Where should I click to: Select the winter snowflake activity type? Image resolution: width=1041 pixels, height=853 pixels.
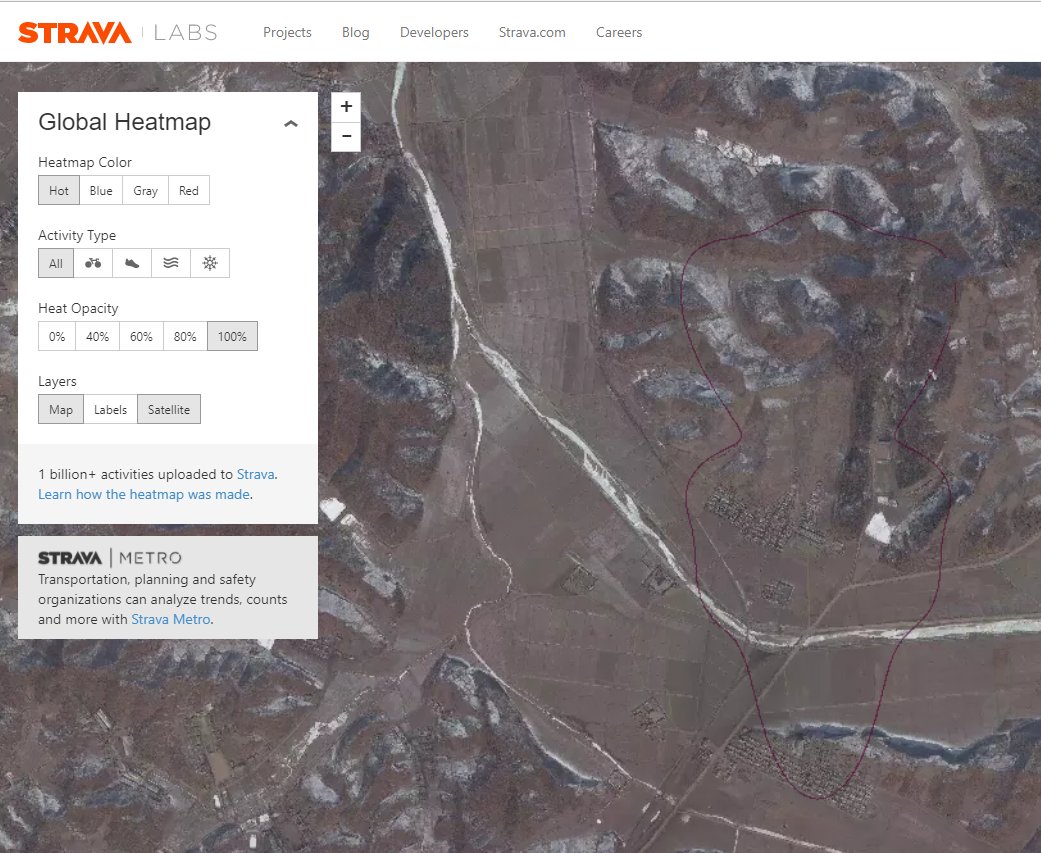[x=210, y=263]
